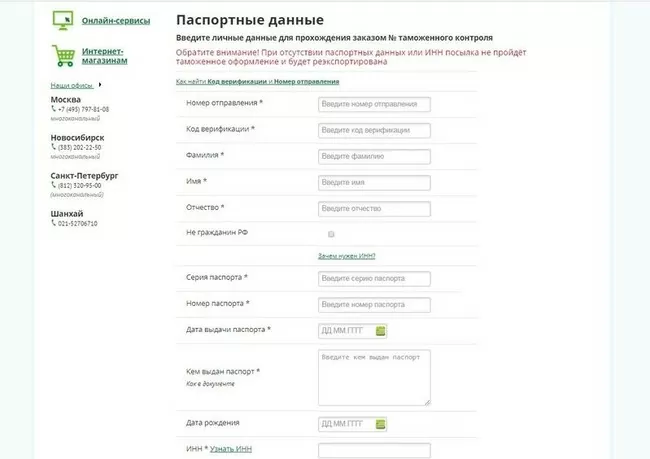Click the 'Серия паспорта' input field
This screenshot has height=459, width=650.
pos(373,279)
